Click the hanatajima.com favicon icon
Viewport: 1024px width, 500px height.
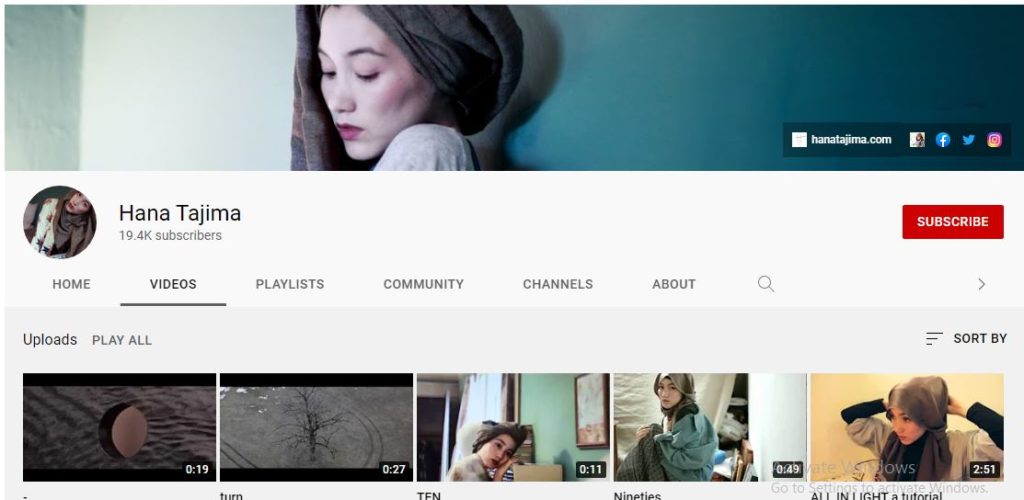[x=799, y=140]
